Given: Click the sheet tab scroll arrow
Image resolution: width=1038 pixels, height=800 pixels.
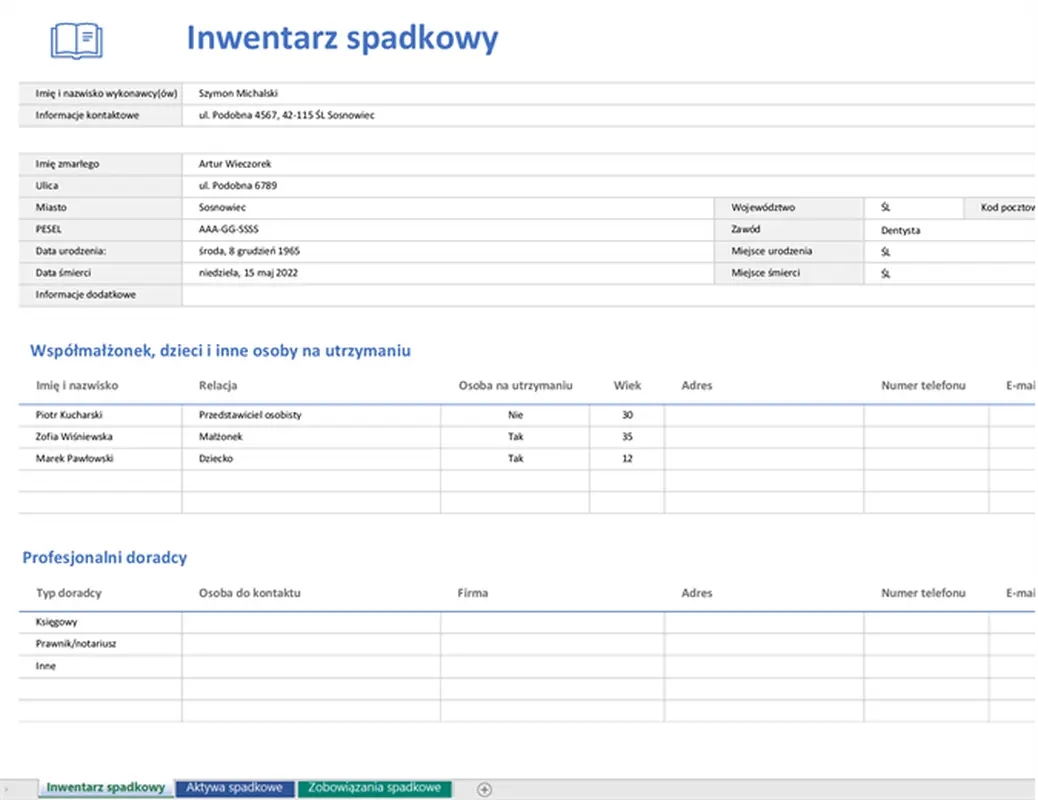Looking at the screenshot, I should [6, 789].
